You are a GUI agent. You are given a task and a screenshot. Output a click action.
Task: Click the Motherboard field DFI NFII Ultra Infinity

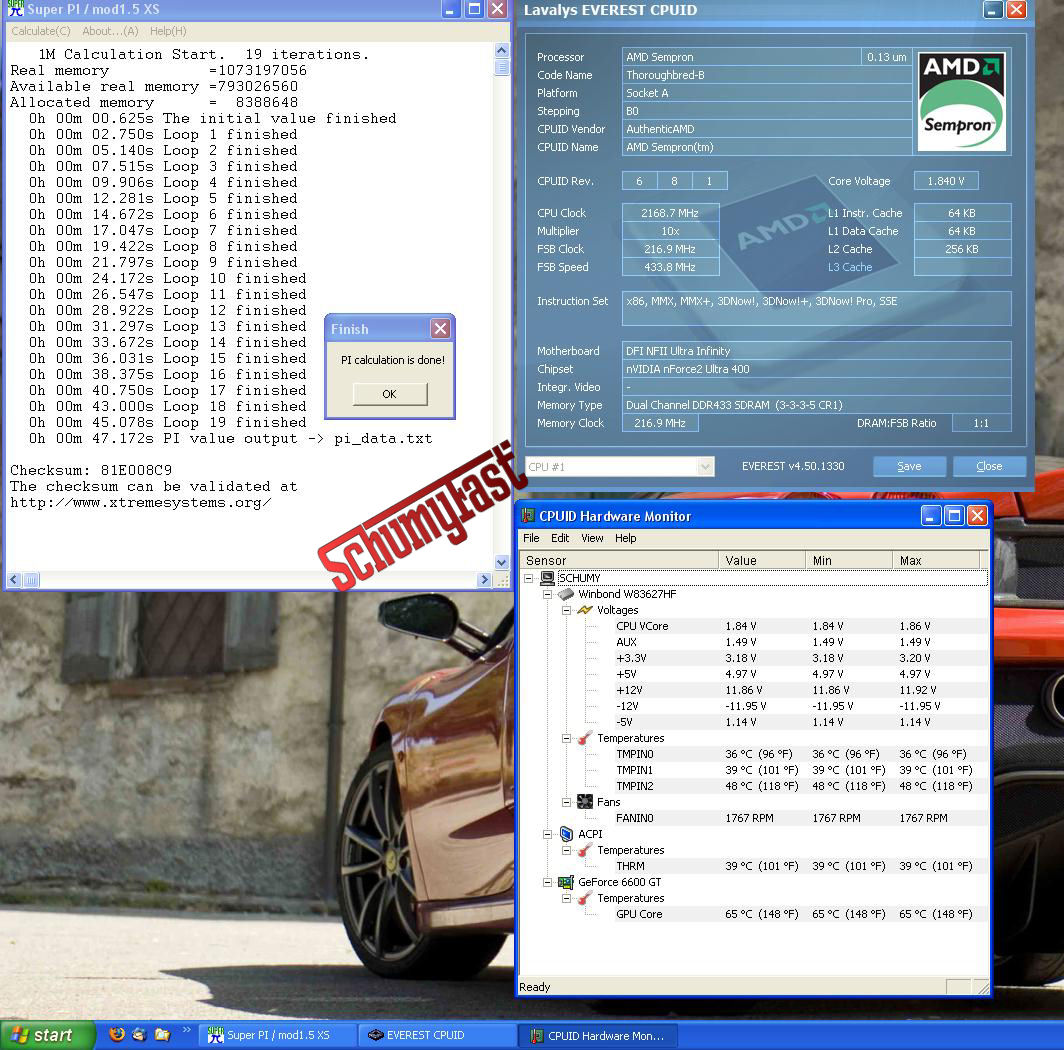[x=816, y=351]
